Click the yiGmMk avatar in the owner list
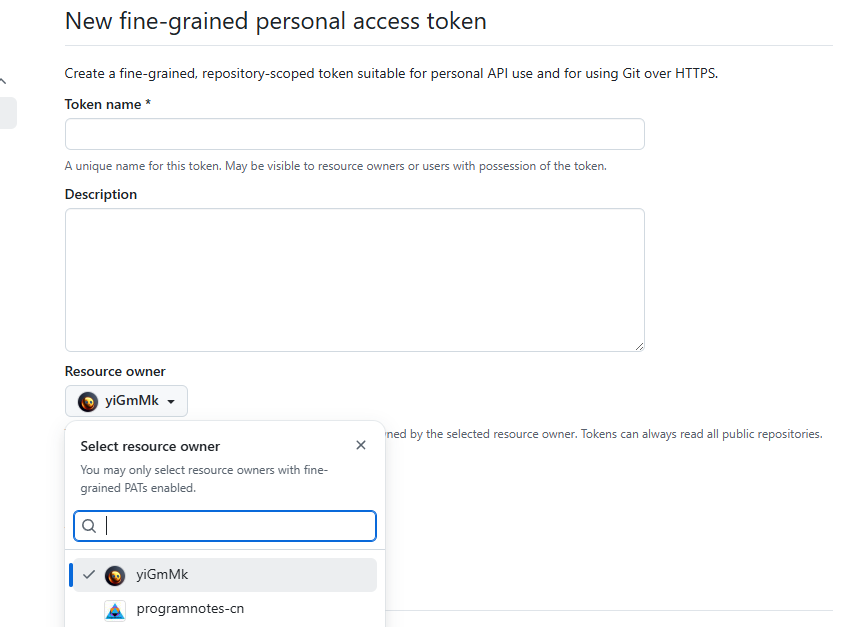 click(x=115, y=575)
